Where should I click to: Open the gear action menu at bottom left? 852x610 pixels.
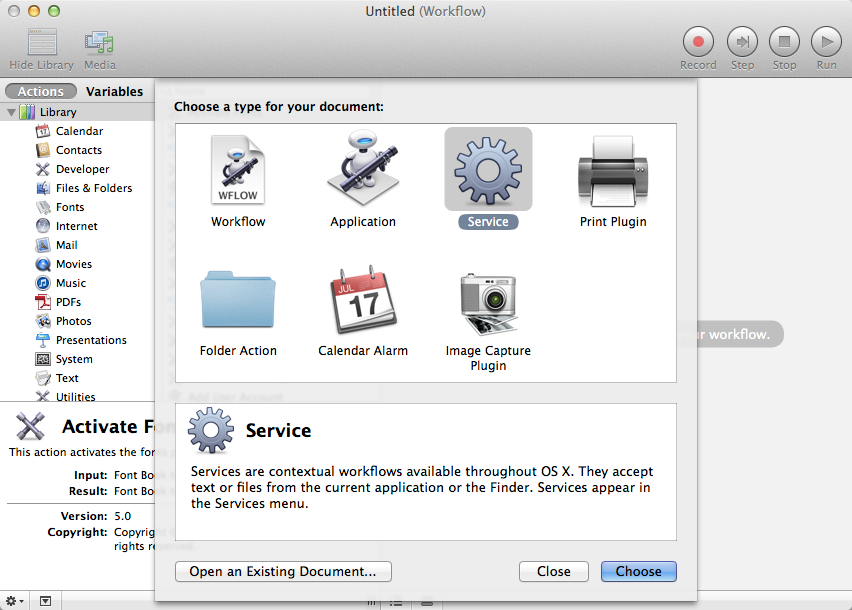point(14,601)
